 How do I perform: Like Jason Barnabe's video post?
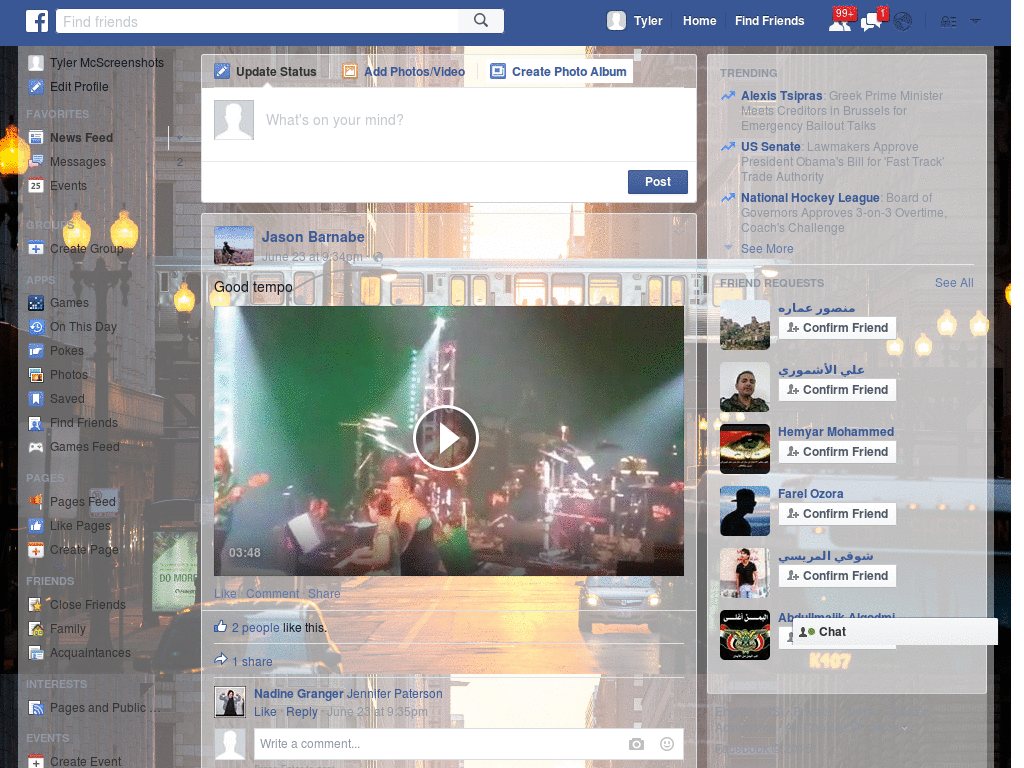(225, 594)
